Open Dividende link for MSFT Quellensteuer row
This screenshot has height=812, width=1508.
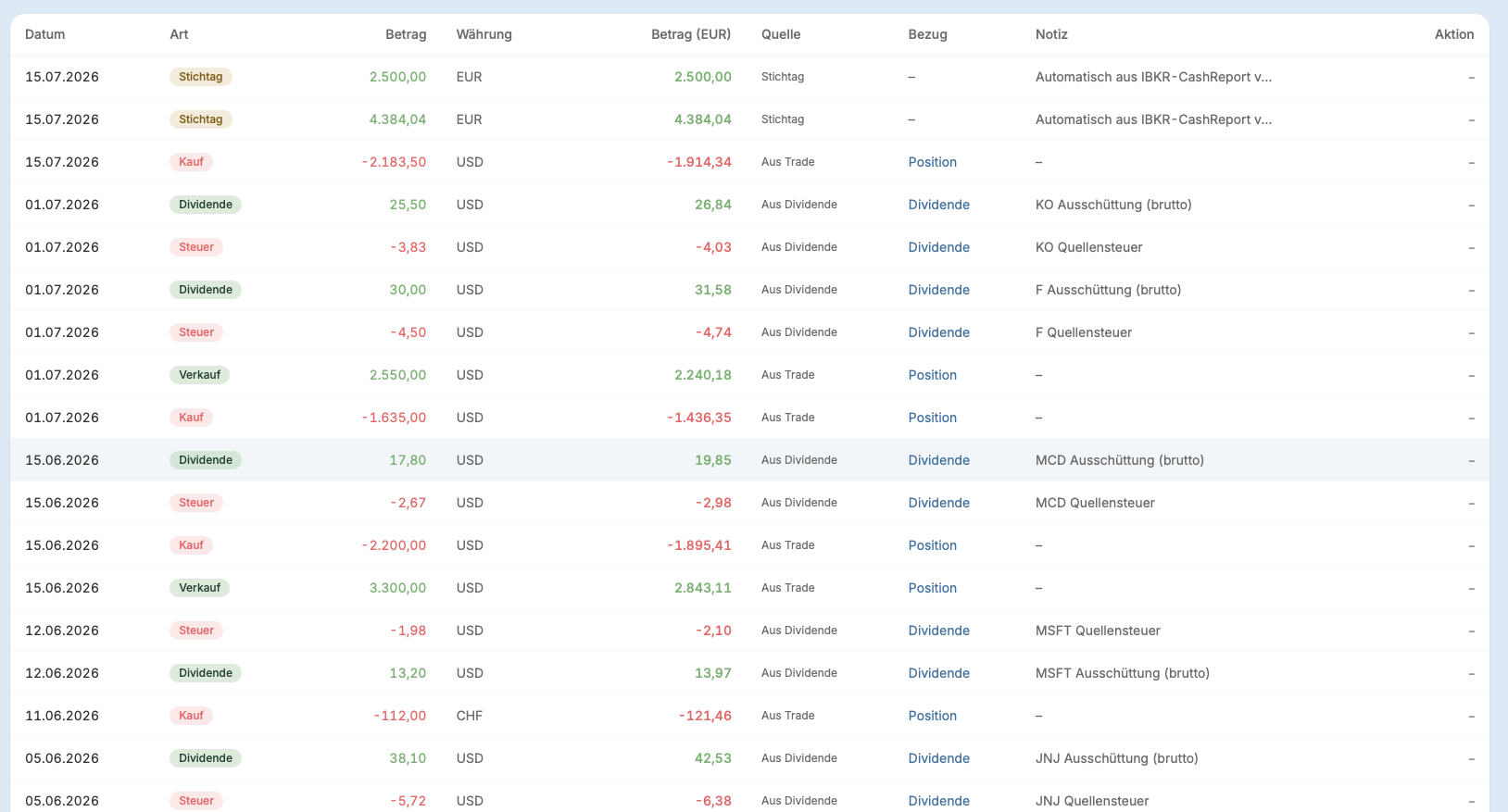tap(938, 631)
